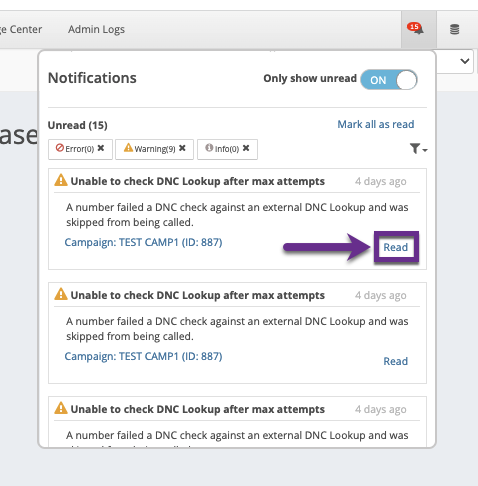Mark second notification as Read

coord(396,361)
